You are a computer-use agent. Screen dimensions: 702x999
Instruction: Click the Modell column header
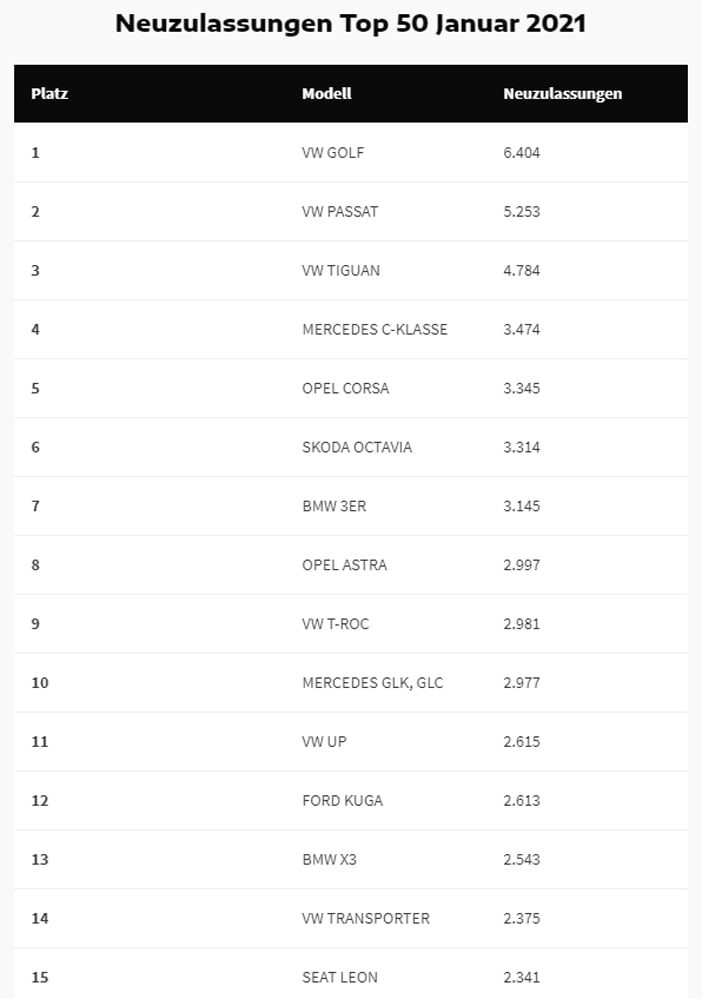pos(326,94)
